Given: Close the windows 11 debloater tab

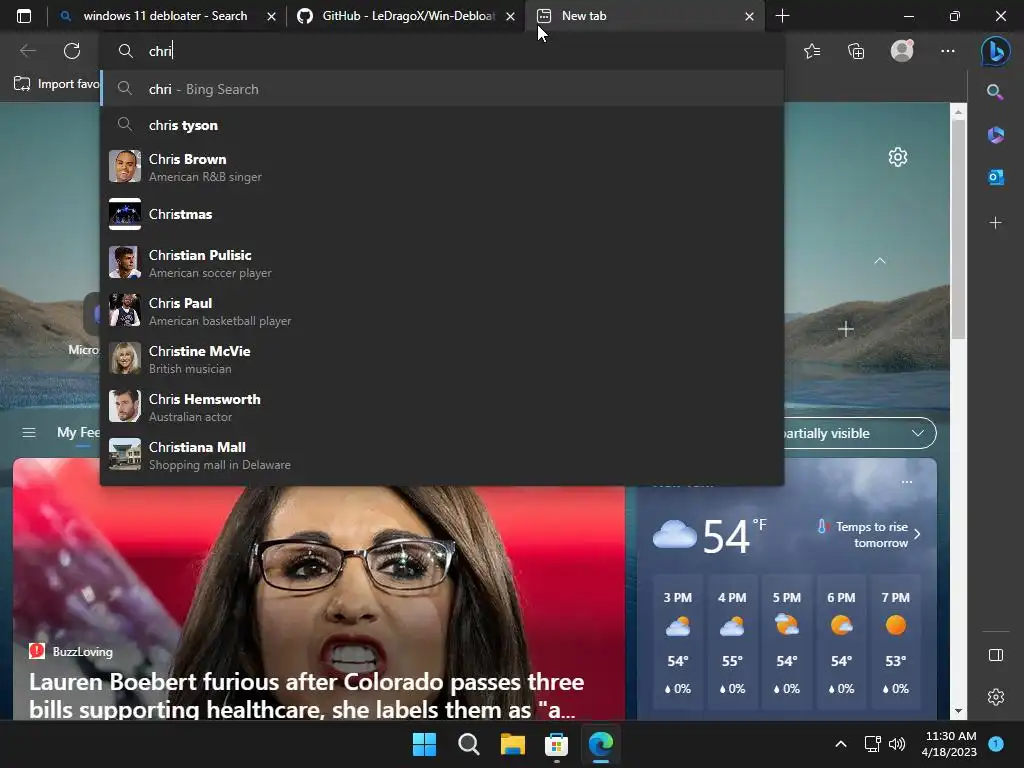Looking at the screenshot, I should 271,16.
